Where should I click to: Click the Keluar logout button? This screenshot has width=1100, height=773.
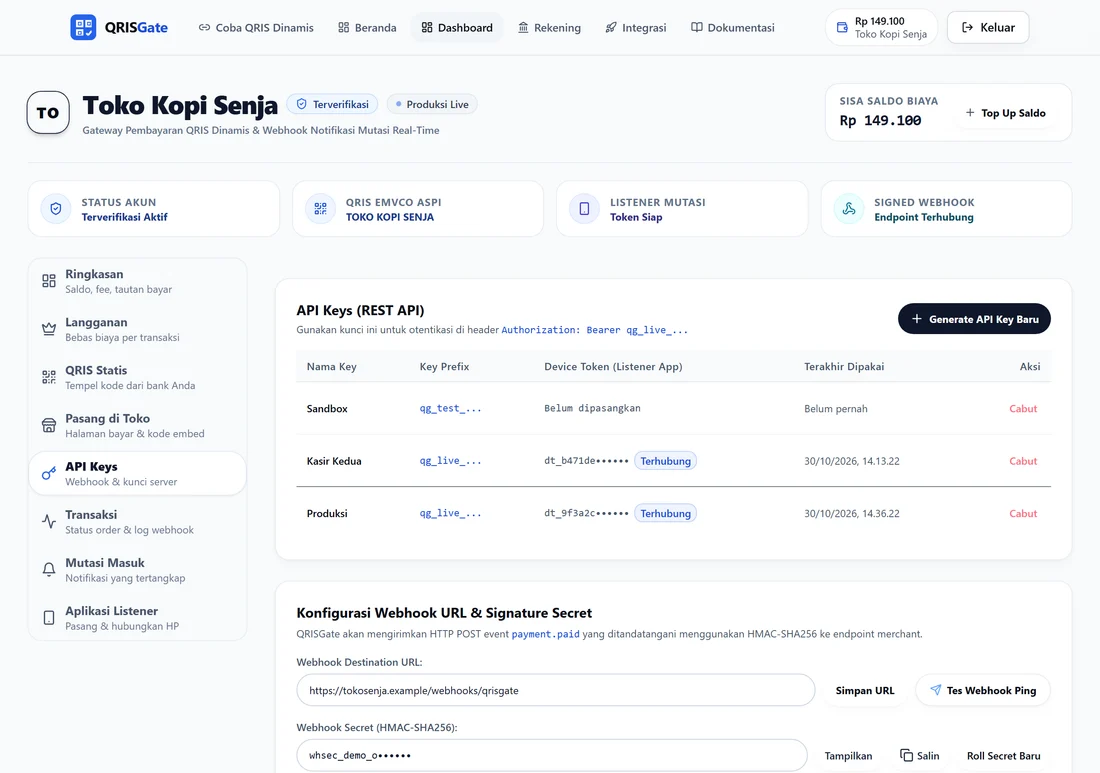(x=988, y=27)
